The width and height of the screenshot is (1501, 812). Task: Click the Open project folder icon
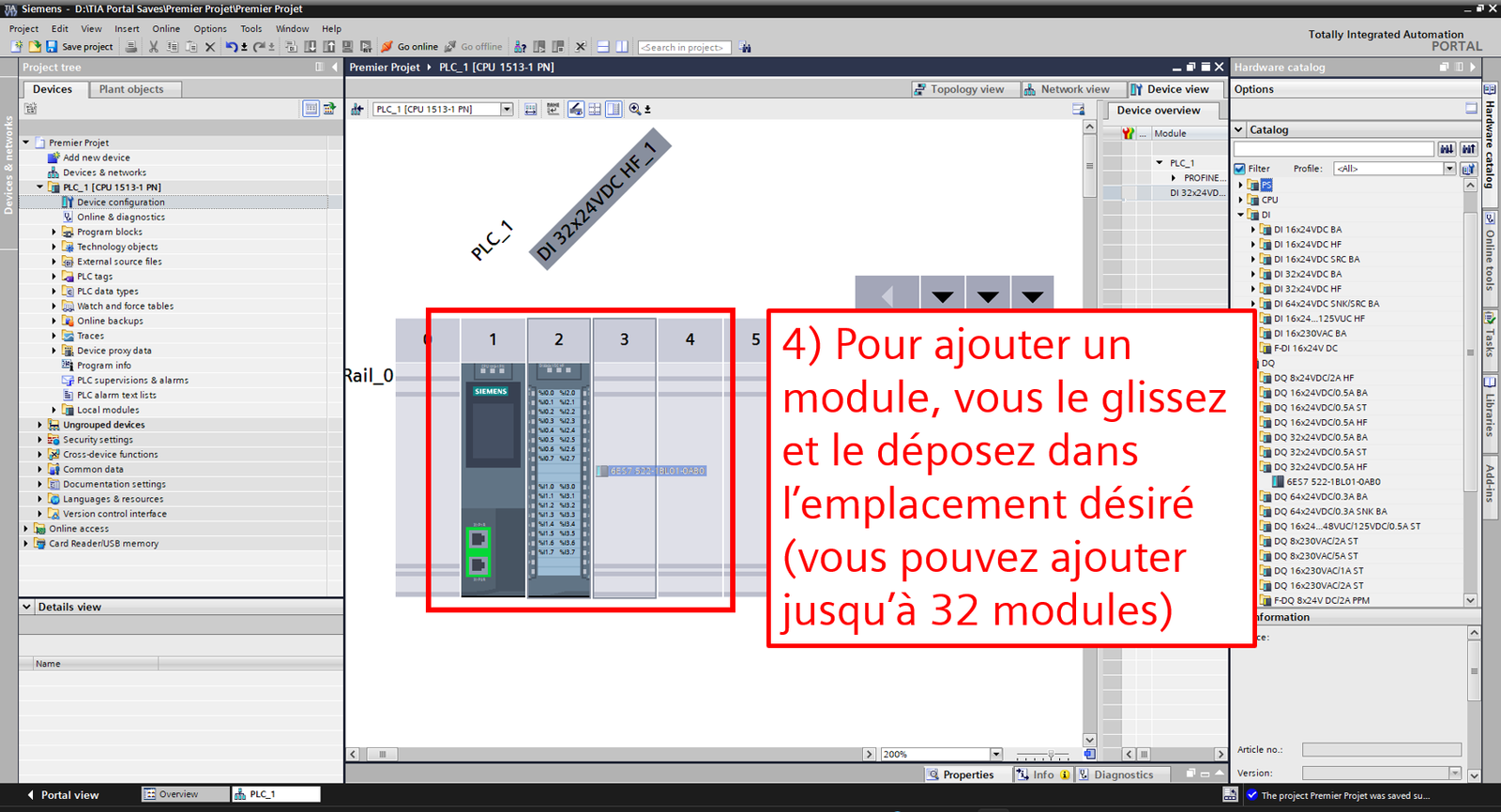click(35, 46)
